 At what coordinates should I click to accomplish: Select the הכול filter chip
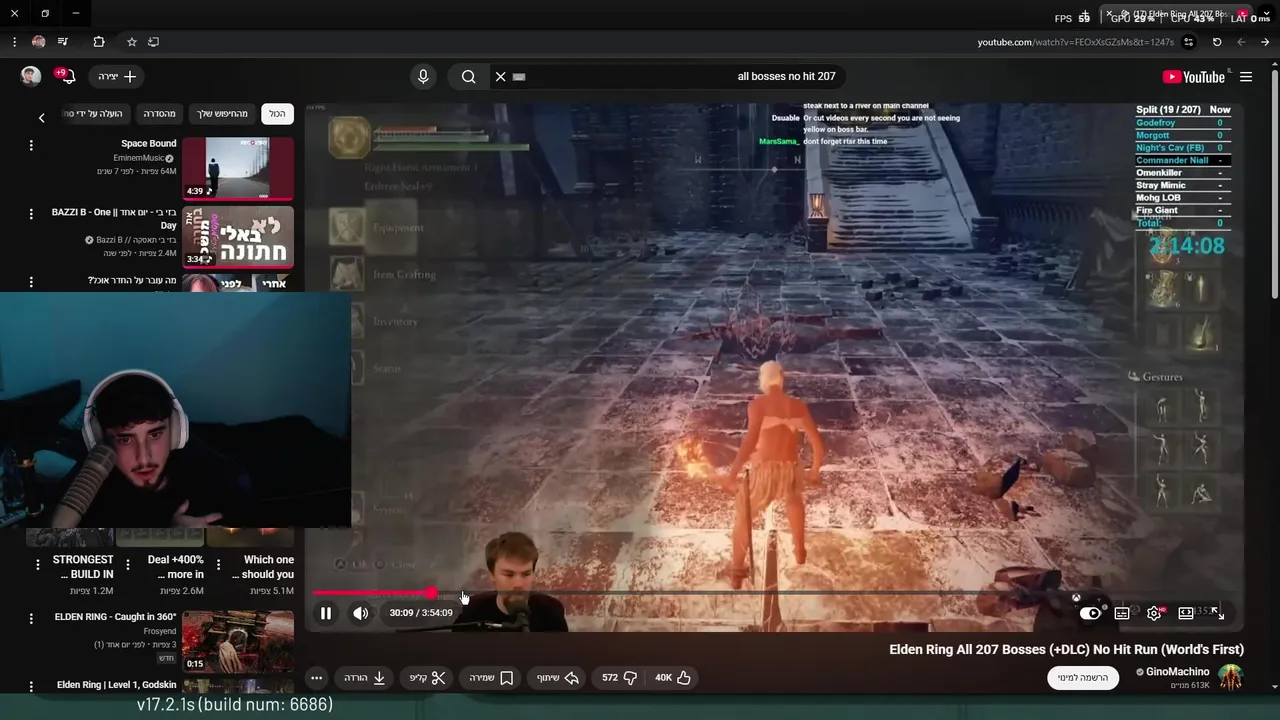point(277,114)
